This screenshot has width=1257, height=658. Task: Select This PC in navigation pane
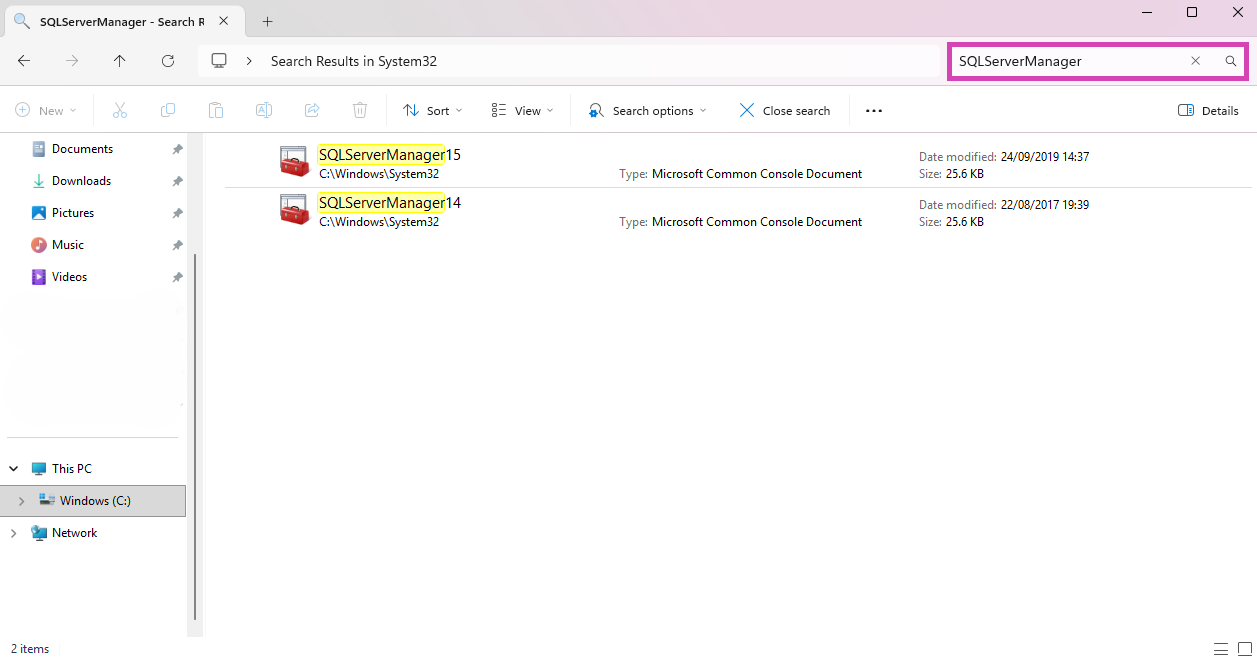[72, 469]
